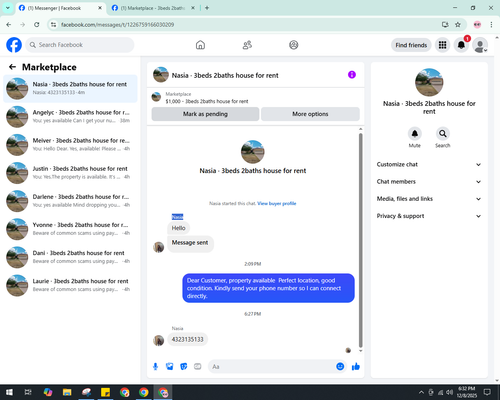Viewport: 500px width, 400px height.
Task: Click chat scrollbar down arrow
Action: point(360,351)
